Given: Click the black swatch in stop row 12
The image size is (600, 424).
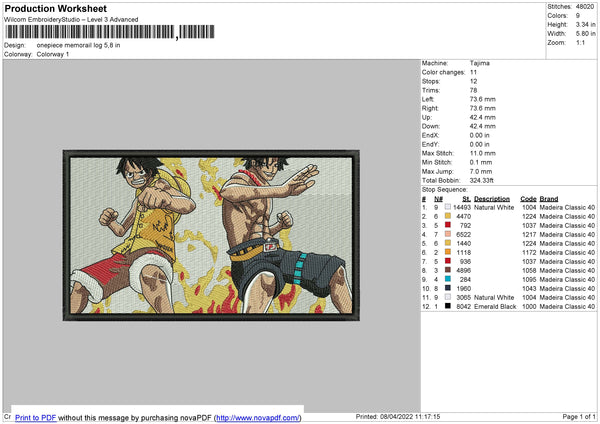Looking at the screenshot, I should [x=448, y=306].
